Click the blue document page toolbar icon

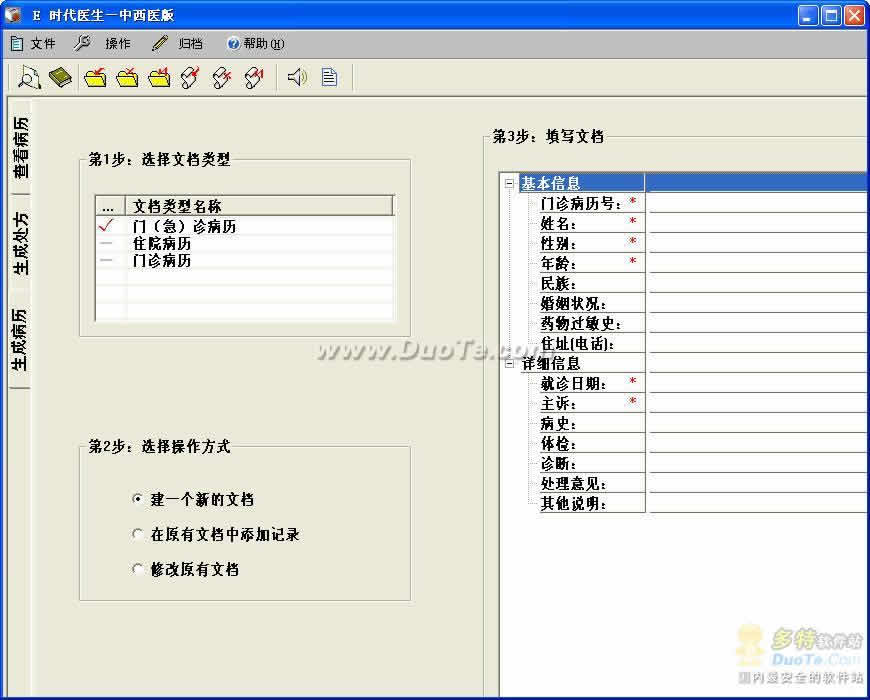[x=329, y=77]
